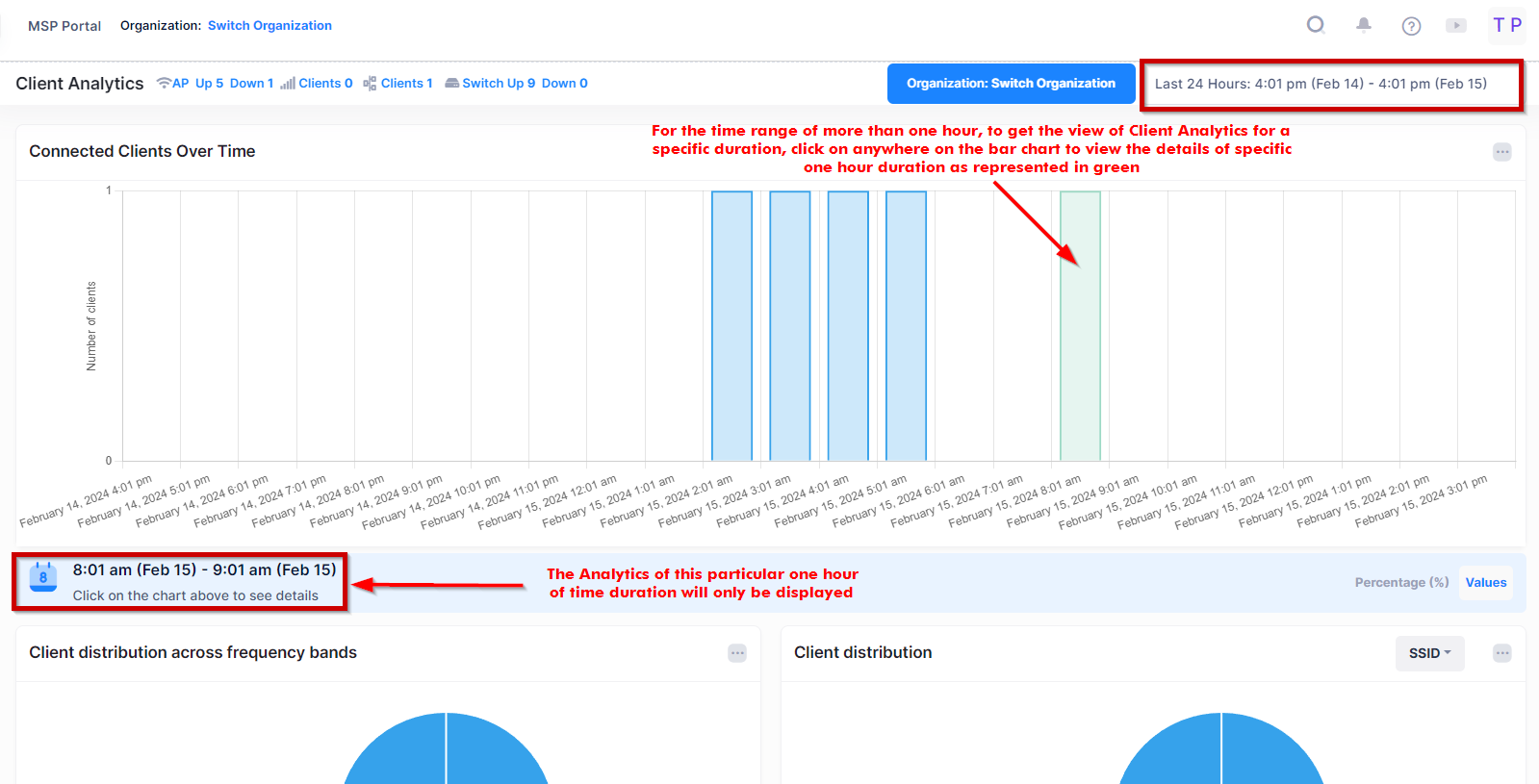This screenshot has width=1539, height=784.
Task: Switch display to Percentage (%)
Action: tap(1401, 582)
